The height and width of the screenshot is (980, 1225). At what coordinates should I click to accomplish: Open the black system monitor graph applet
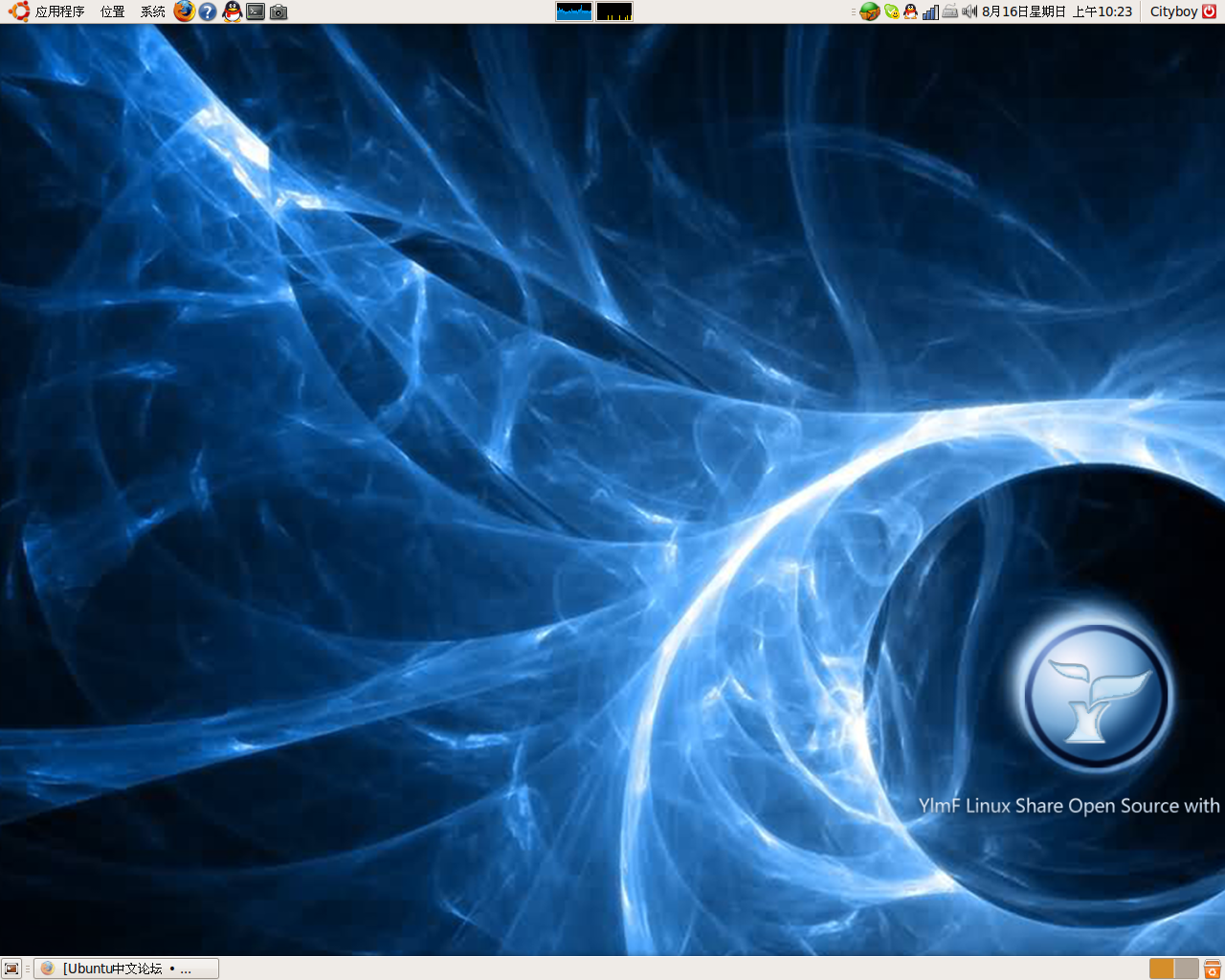pyautogui.click(x=614, y=11)
